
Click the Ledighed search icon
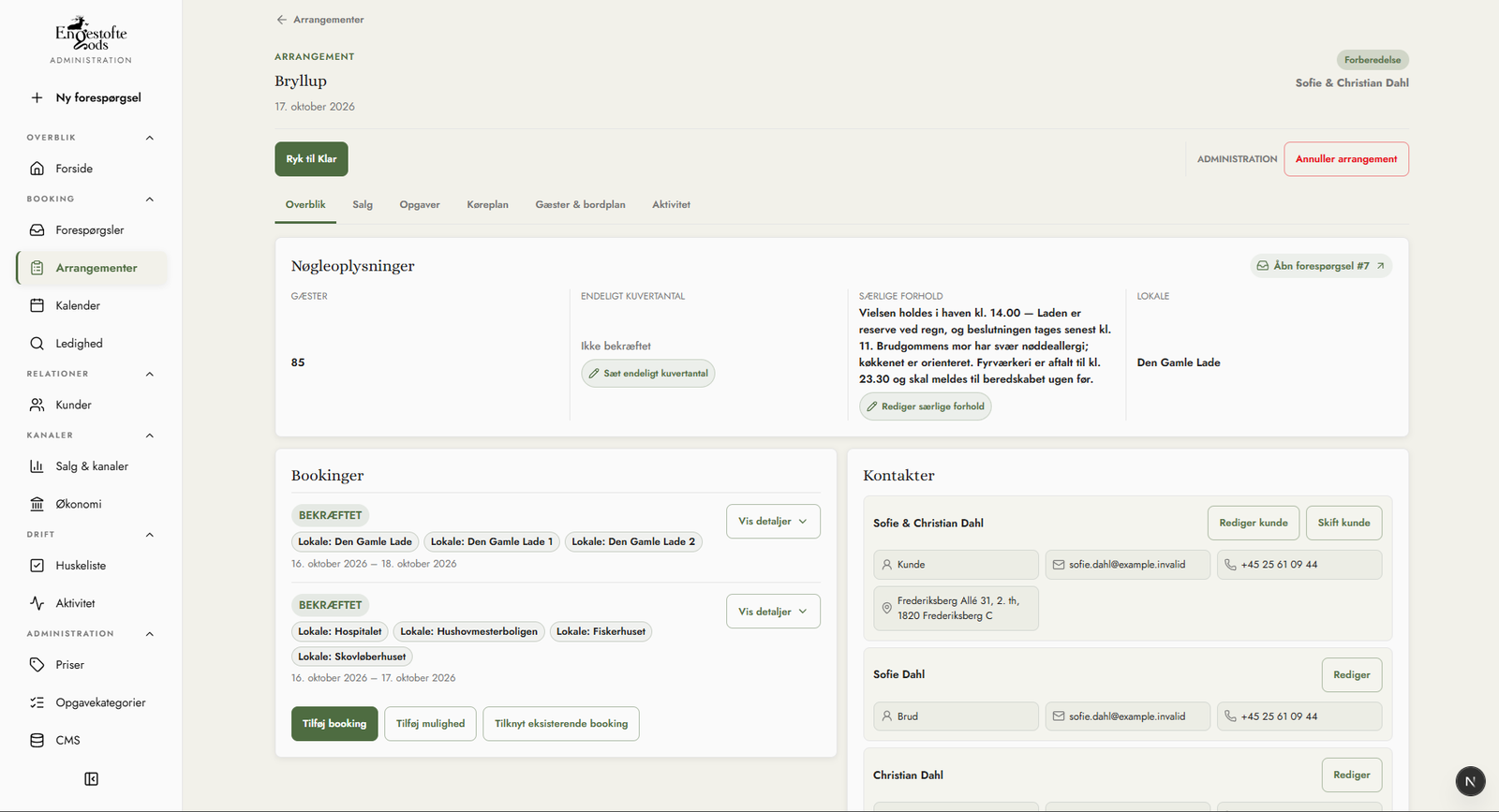click(x=37, y=344)
